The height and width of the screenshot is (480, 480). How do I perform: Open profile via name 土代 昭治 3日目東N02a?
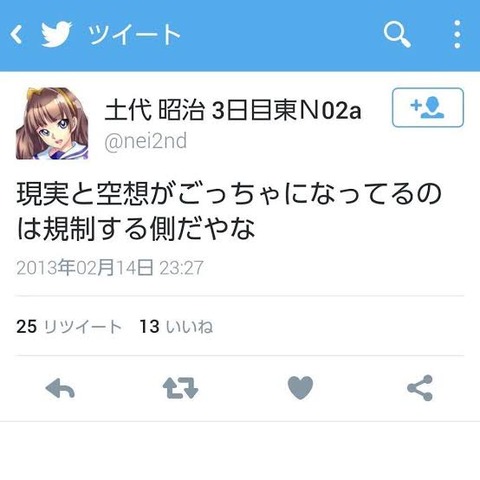tap(233, 110)
